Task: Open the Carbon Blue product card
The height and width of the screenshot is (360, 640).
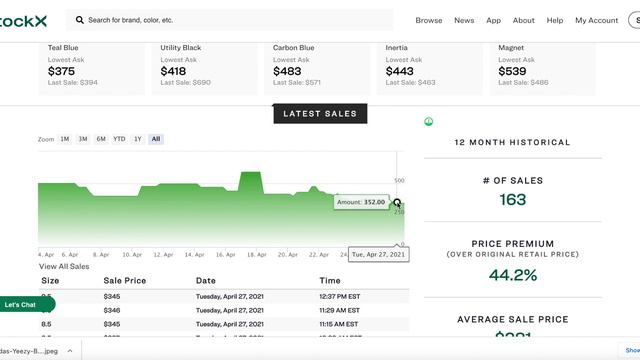Action: point(317,69)
